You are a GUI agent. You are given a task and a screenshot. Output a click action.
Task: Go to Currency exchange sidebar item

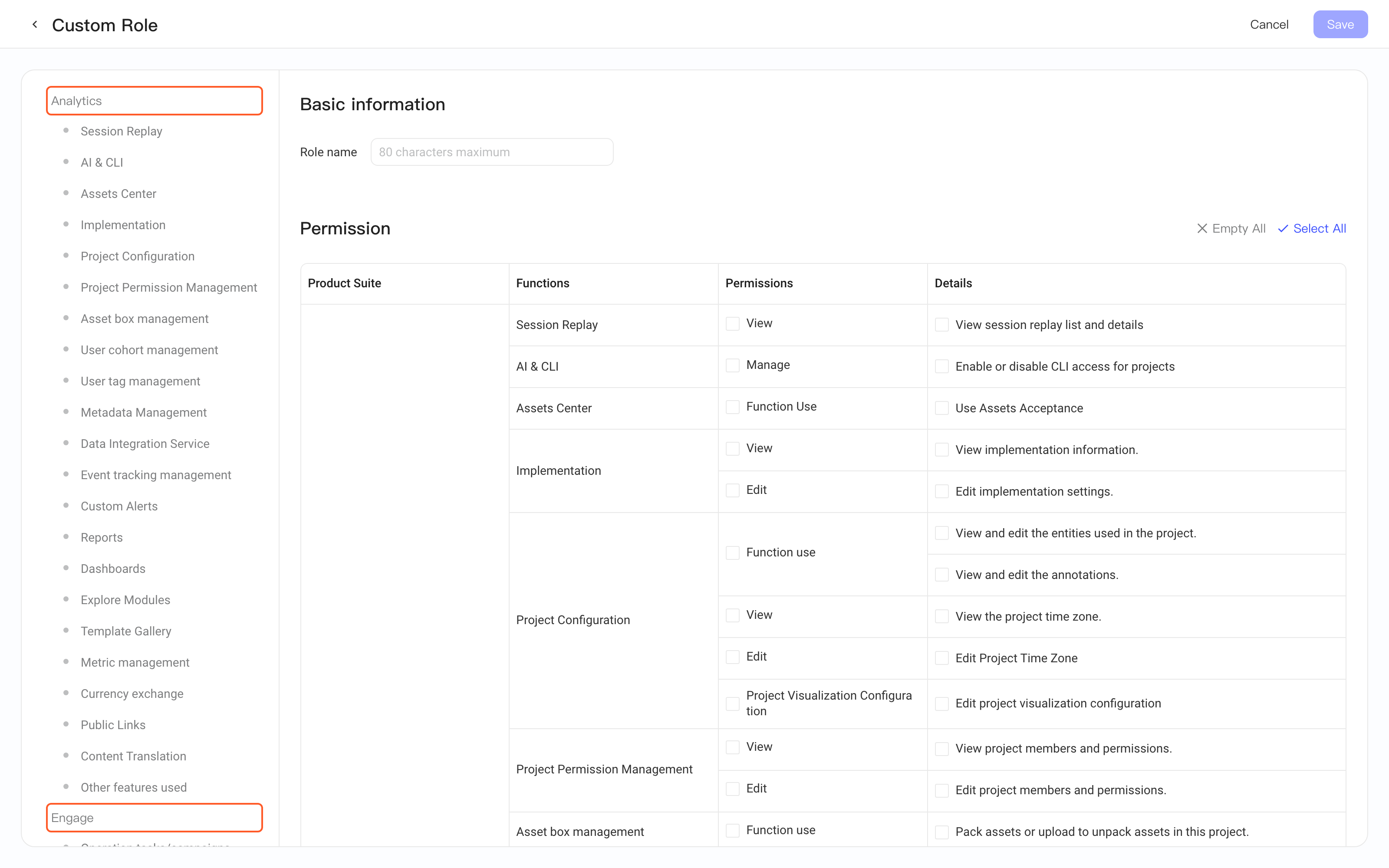tap(132, 694)
